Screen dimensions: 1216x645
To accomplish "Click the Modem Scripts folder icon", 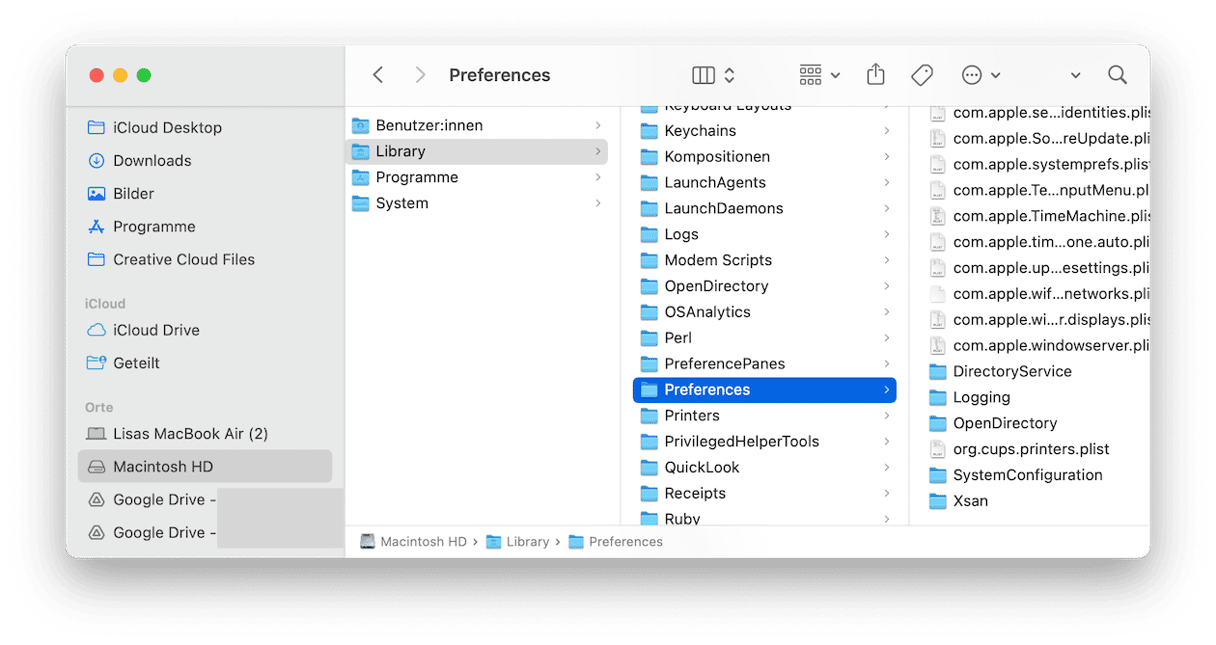I will 648,260.
